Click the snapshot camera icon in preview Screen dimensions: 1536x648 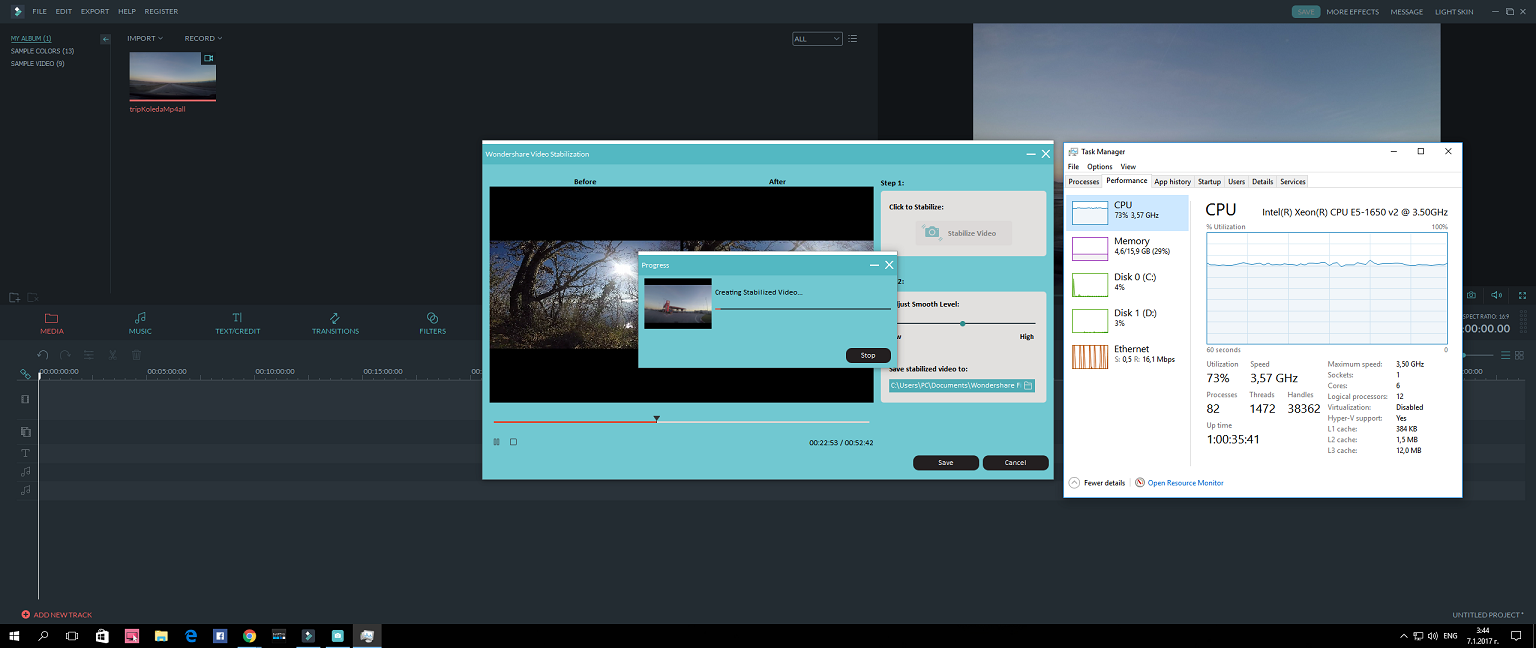1471,296
